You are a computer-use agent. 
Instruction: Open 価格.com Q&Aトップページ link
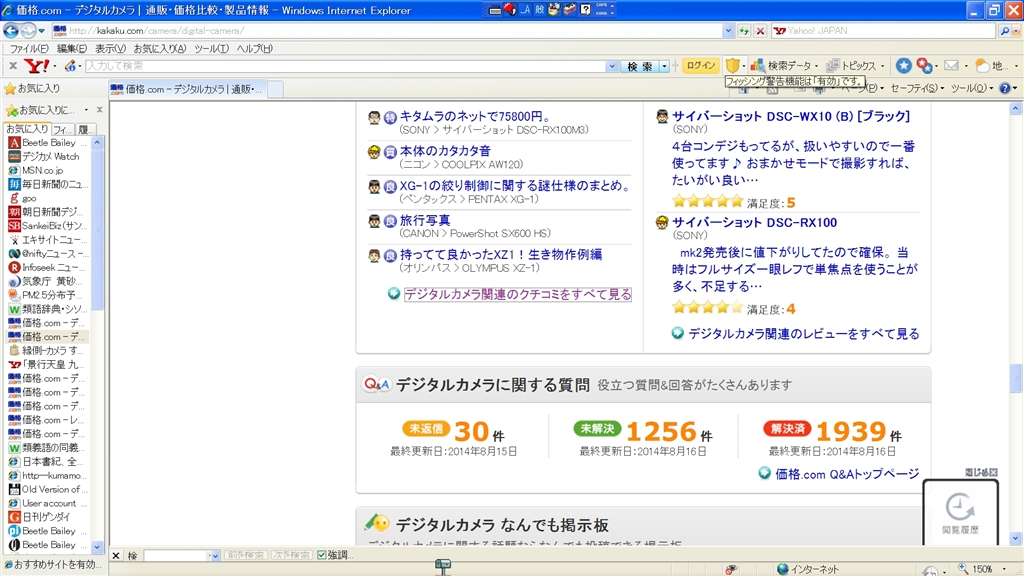(846, 474)
